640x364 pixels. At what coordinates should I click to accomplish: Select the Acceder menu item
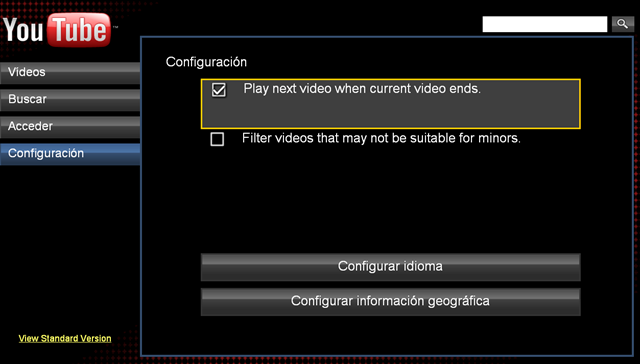[x=70, y=127]
